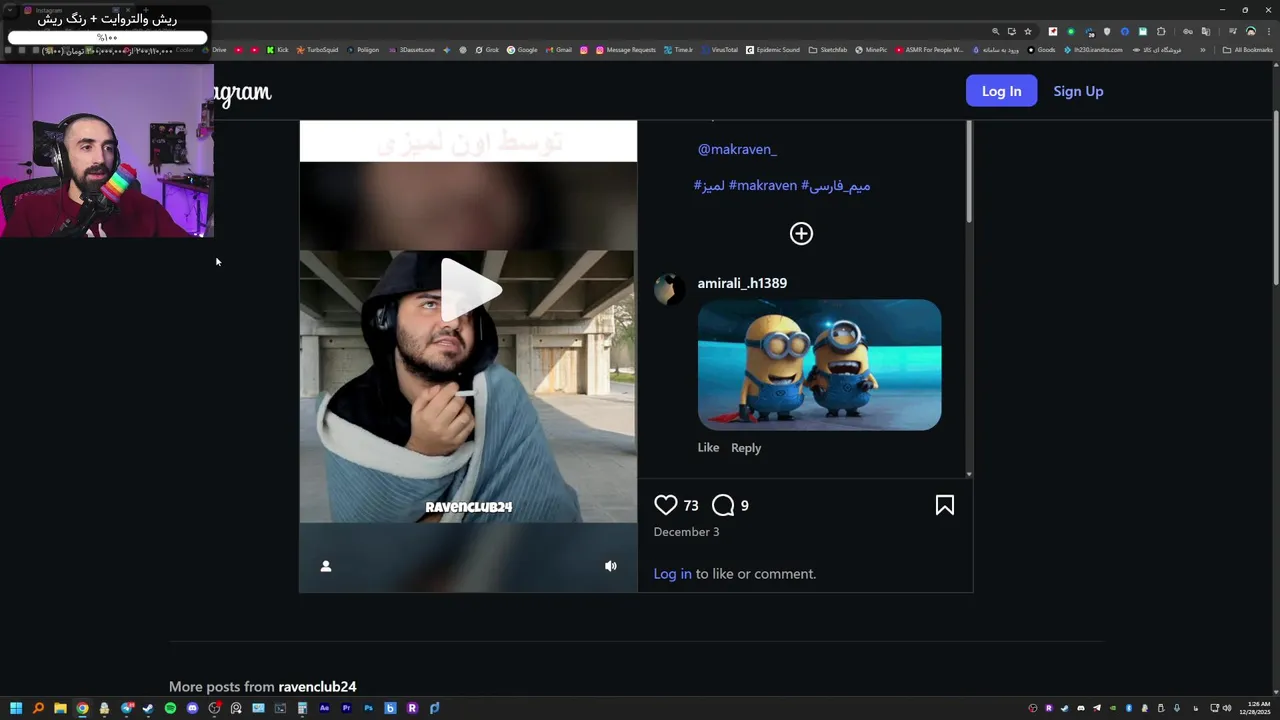Open the Poliigon bookmark

click(x=363, y=50)
